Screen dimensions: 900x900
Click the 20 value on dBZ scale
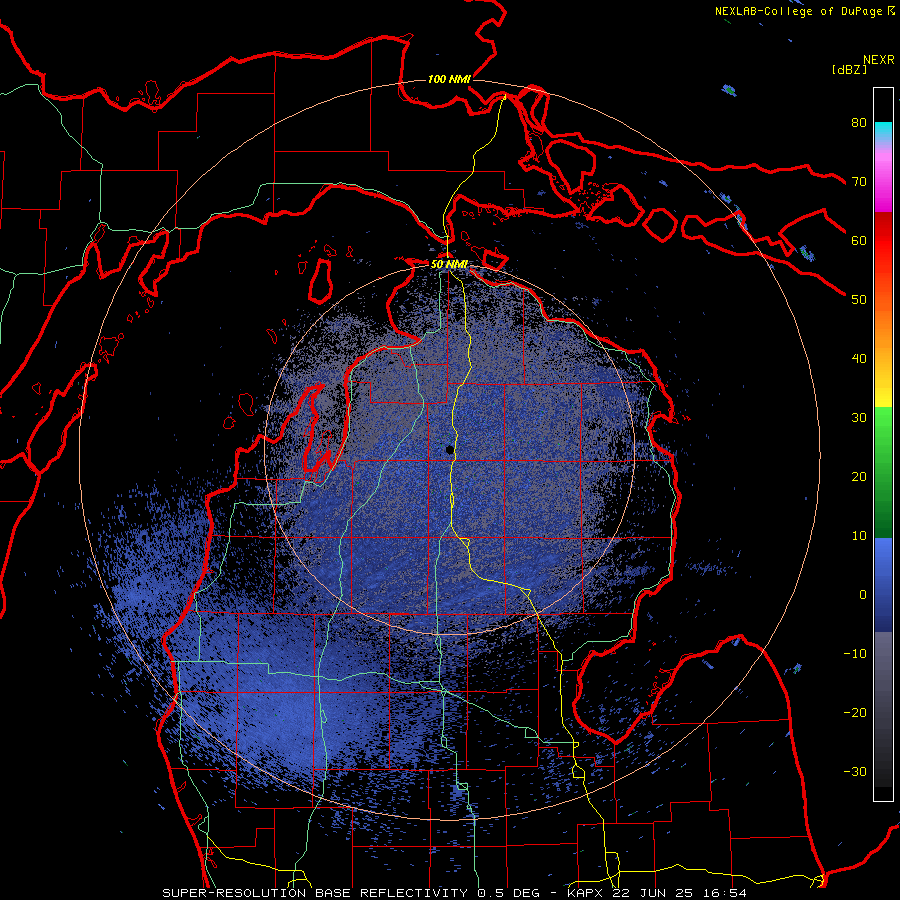point(859,476)
